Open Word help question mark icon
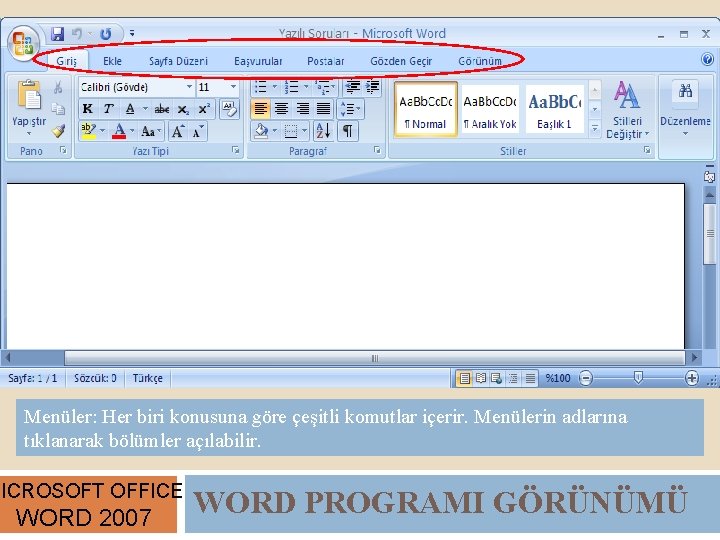This screenshot has width=720, height=540. (x=707, y=59)
